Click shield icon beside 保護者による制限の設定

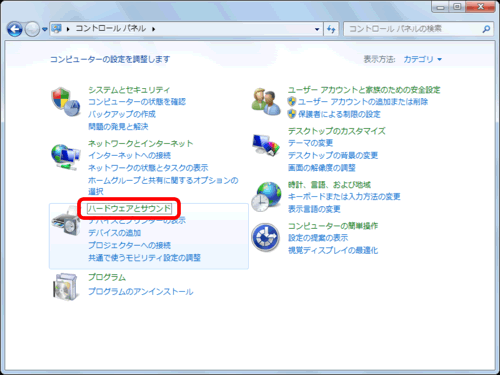tap(292, 114)
